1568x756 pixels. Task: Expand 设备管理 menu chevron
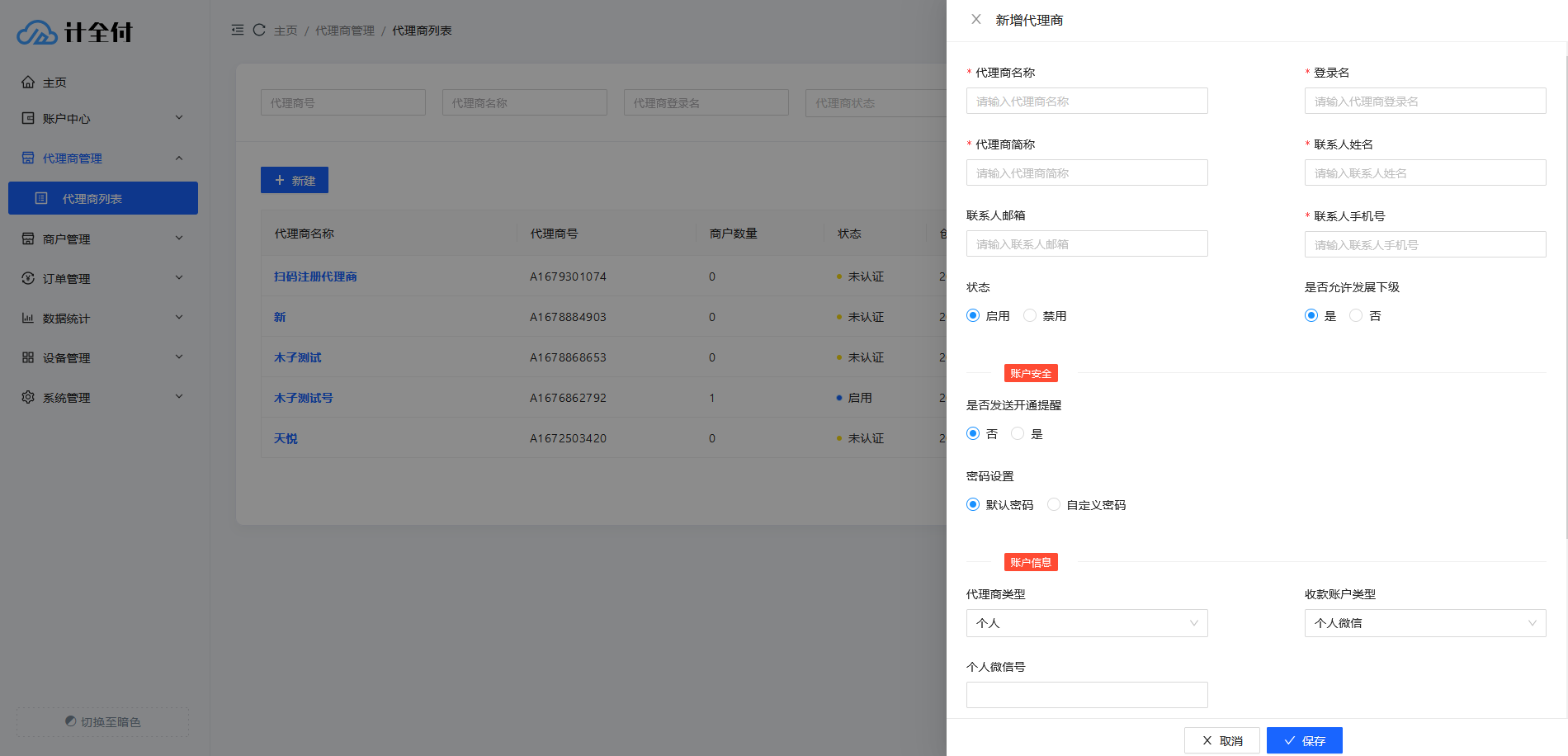pyautogui.click(x=179, y=357)
